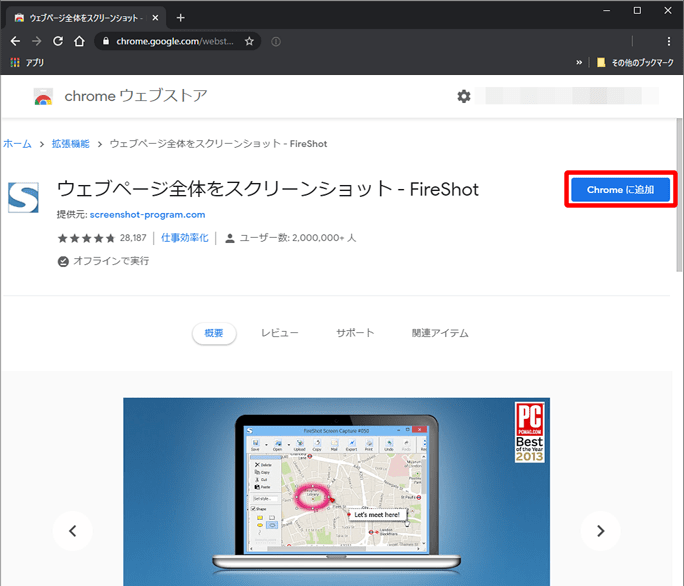This screenshot has height=586, width=684.
Task: Click the FireShot extension logo
Action: [24, 198]
